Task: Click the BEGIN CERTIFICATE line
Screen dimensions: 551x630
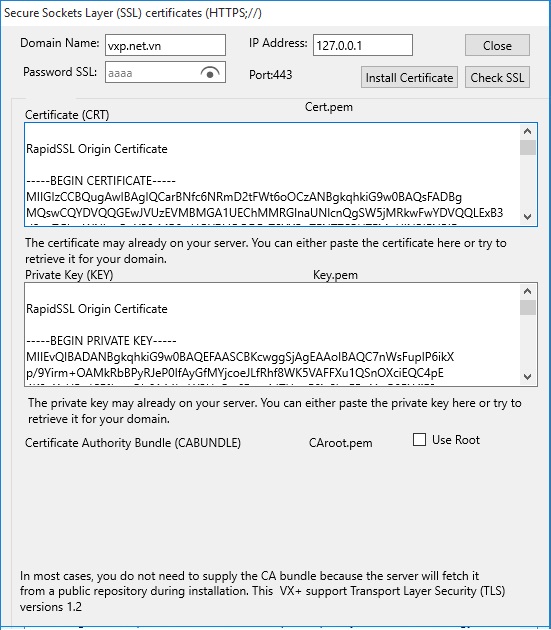Action: point(101,181)
